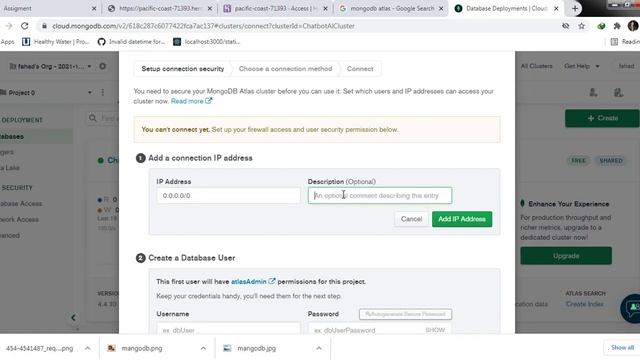Screen dimensions: 640x360
Task: Open the Get Help dropdown
Action: coord(582,66)
